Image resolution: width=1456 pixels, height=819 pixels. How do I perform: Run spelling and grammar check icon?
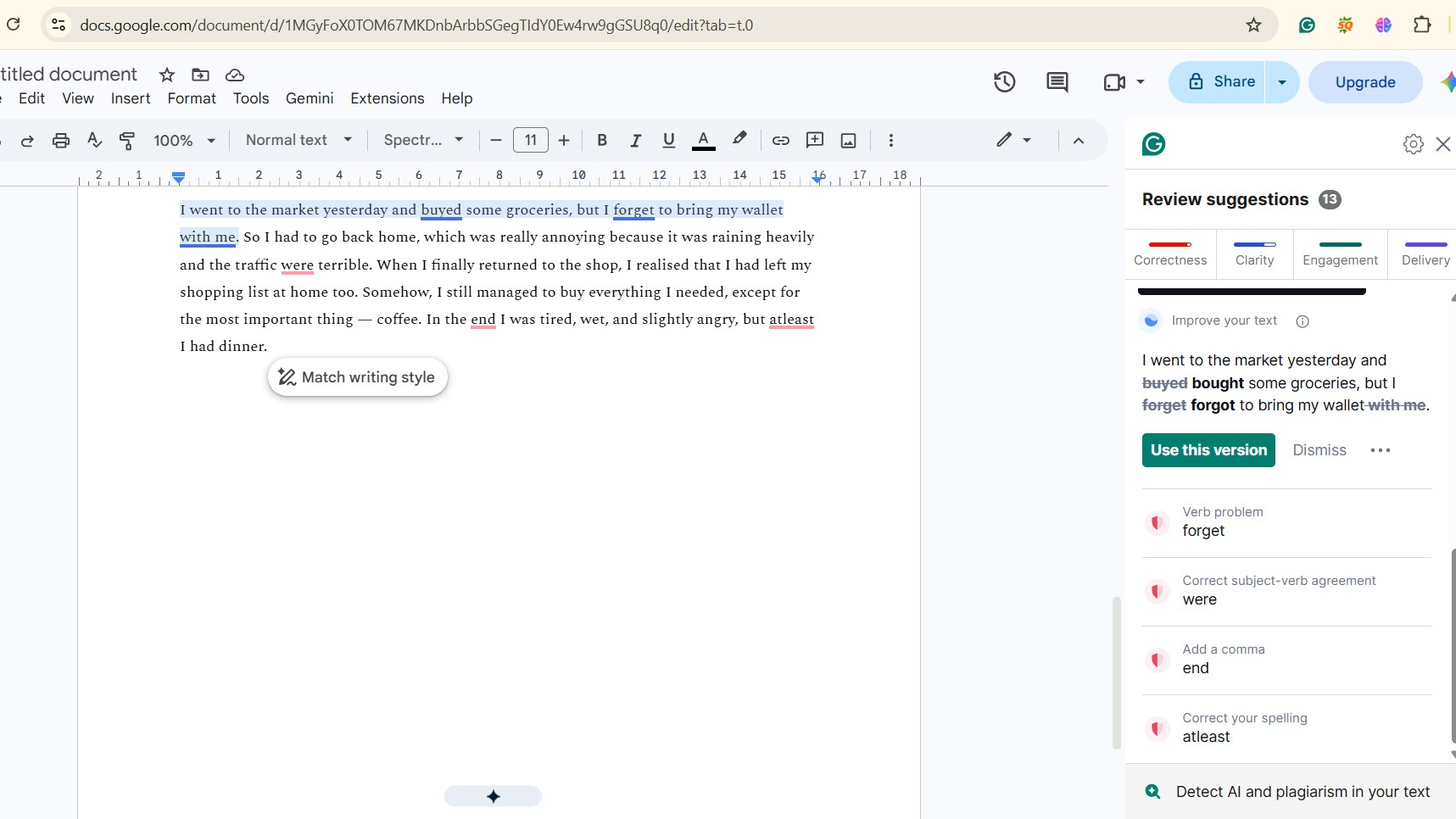[94, 141]
